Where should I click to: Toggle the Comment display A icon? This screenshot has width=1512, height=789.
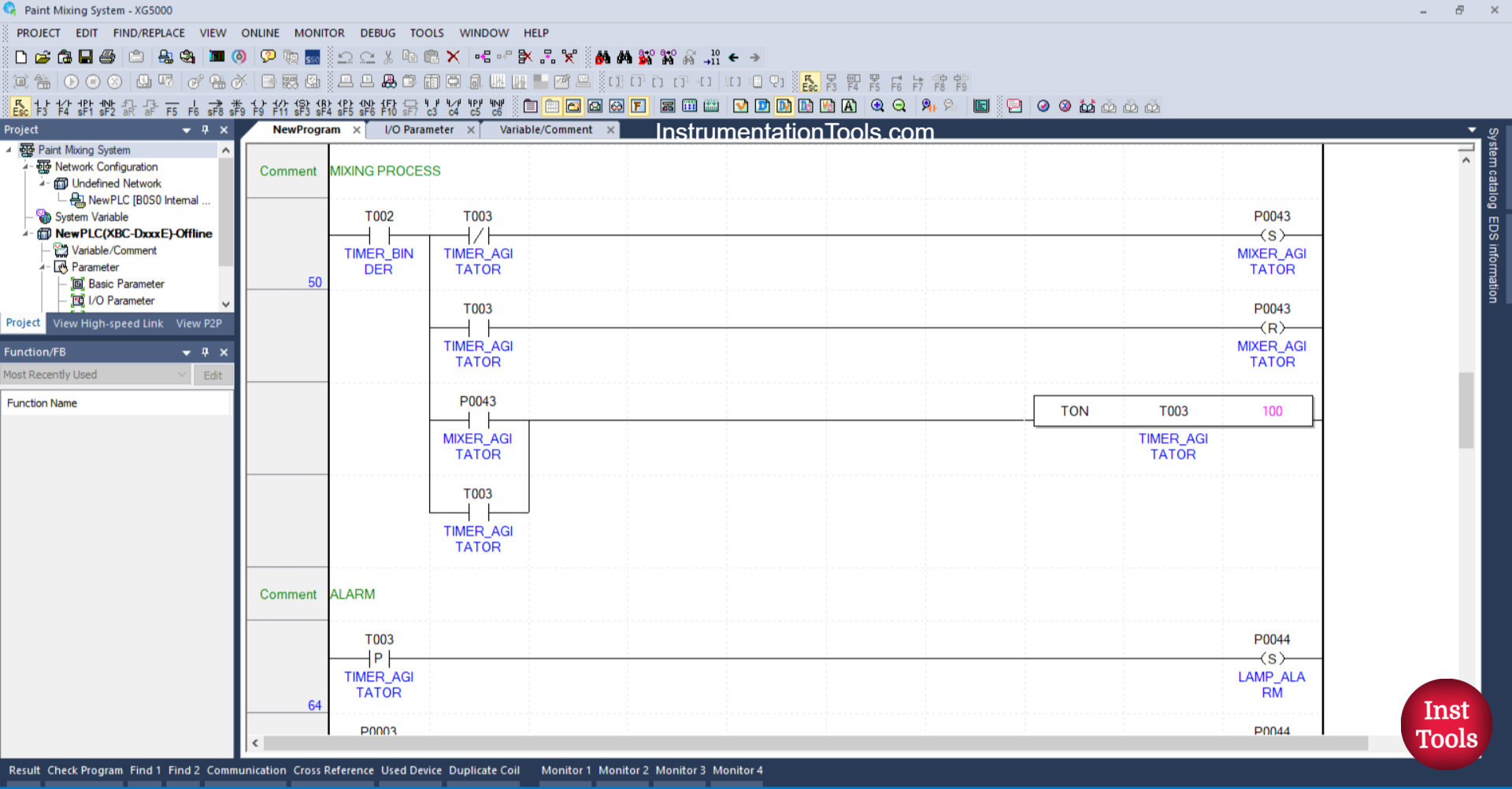click(850, 106)
